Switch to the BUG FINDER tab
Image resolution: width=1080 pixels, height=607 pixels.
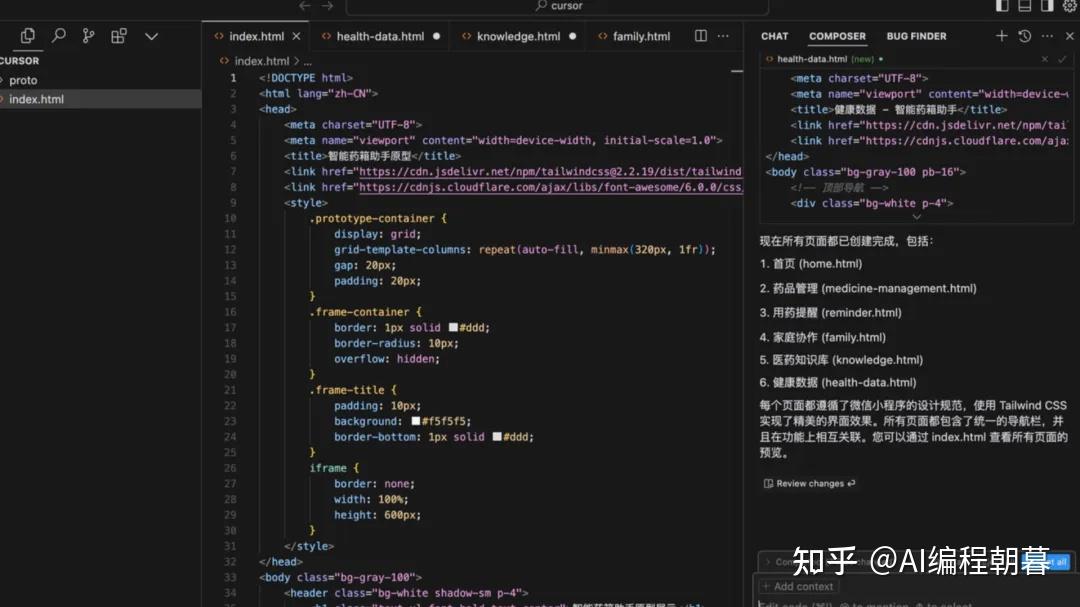916,36
